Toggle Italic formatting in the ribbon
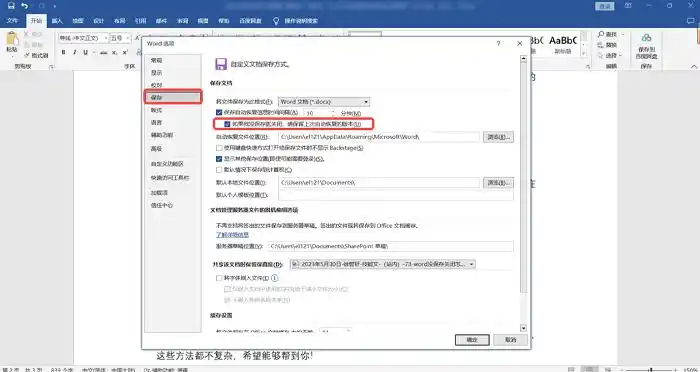Screen dimensions: 700x372 [74, 52]
